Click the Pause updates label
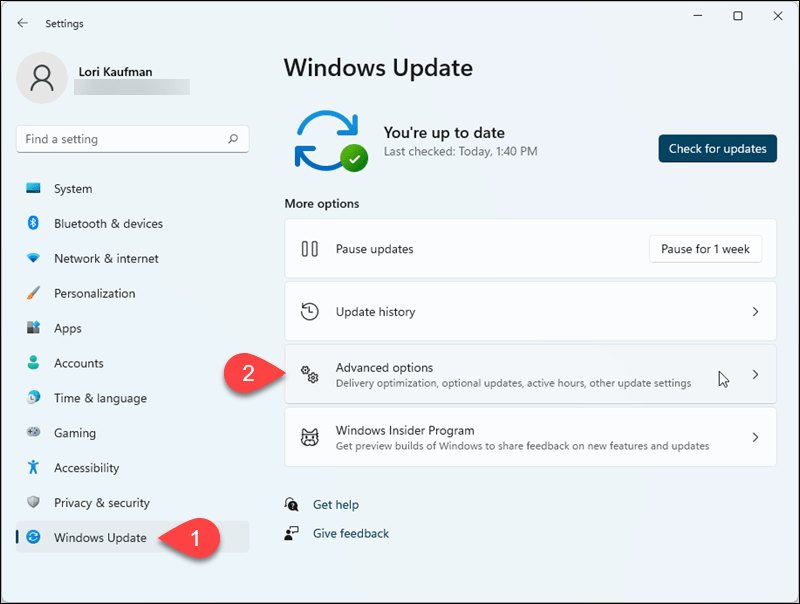This screenshot has height=604, width=800. tap(374, 249)
